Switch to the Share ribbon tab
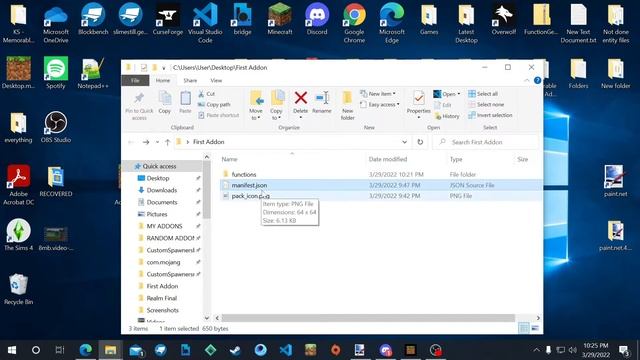 coord(190,80)
